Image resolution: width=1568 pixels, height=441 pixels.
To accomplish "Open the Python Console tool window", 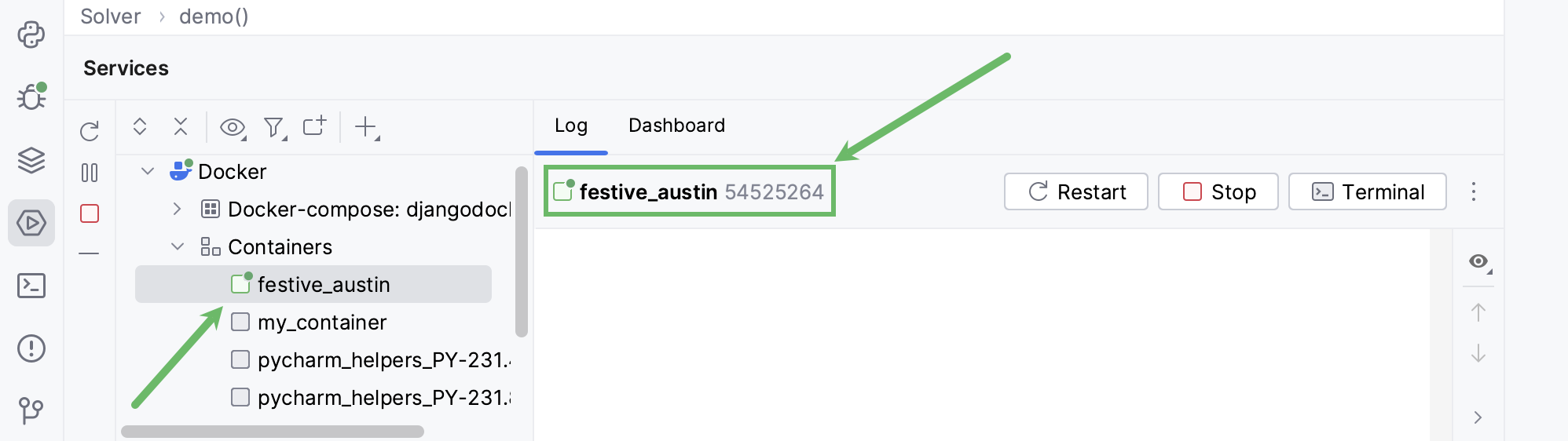I will [31, 35].
